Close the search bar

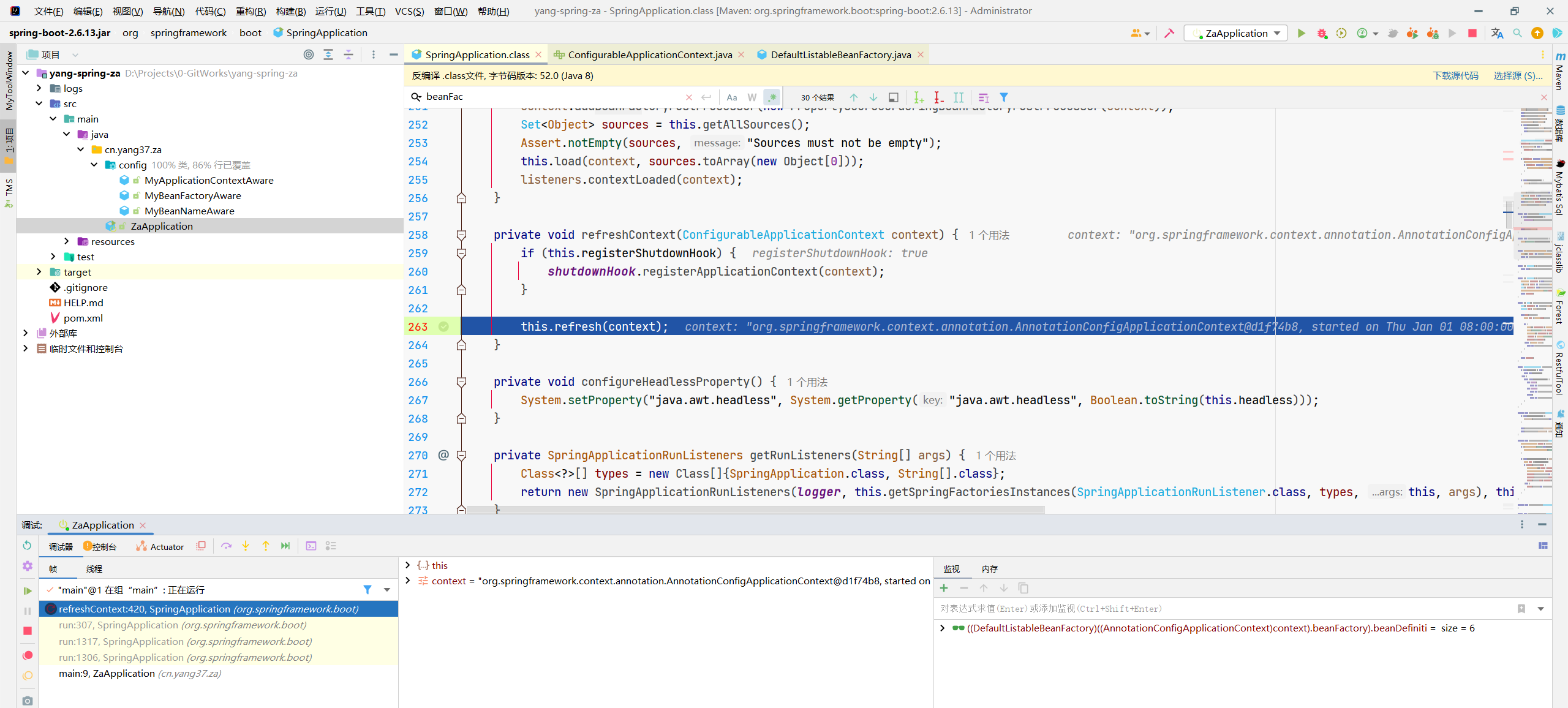pos(1544,97)
